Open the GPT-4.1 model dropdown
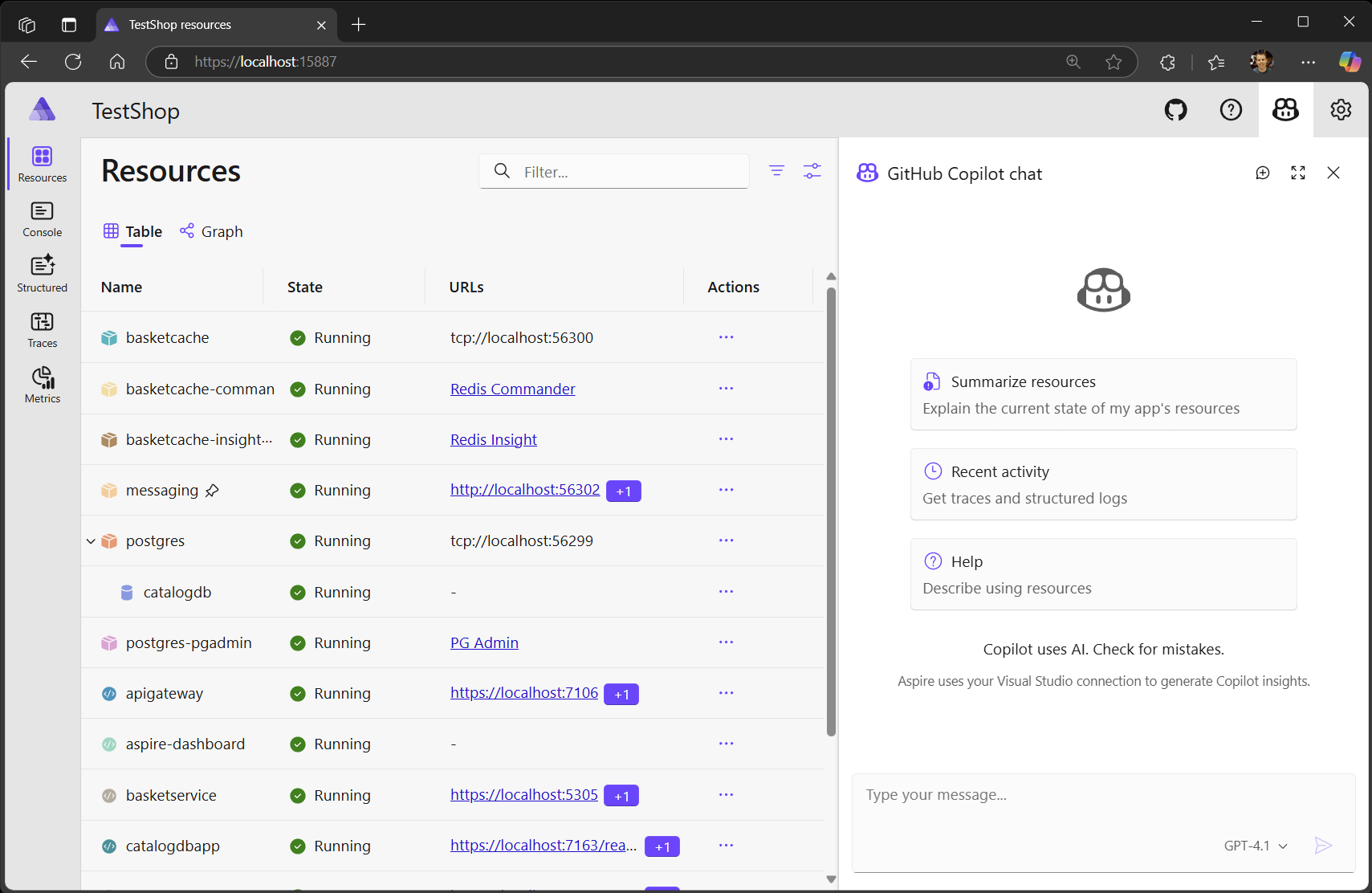The image size is (1372, 893). (x=1256, y=846)
